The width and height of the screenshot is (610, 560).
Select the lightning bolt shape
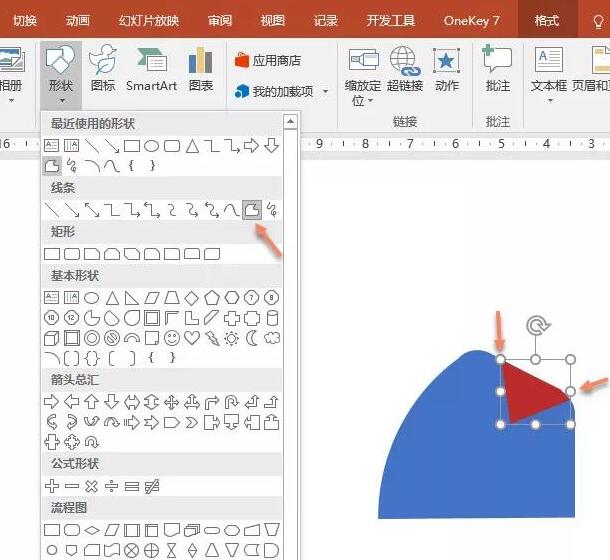pos(212,338)
